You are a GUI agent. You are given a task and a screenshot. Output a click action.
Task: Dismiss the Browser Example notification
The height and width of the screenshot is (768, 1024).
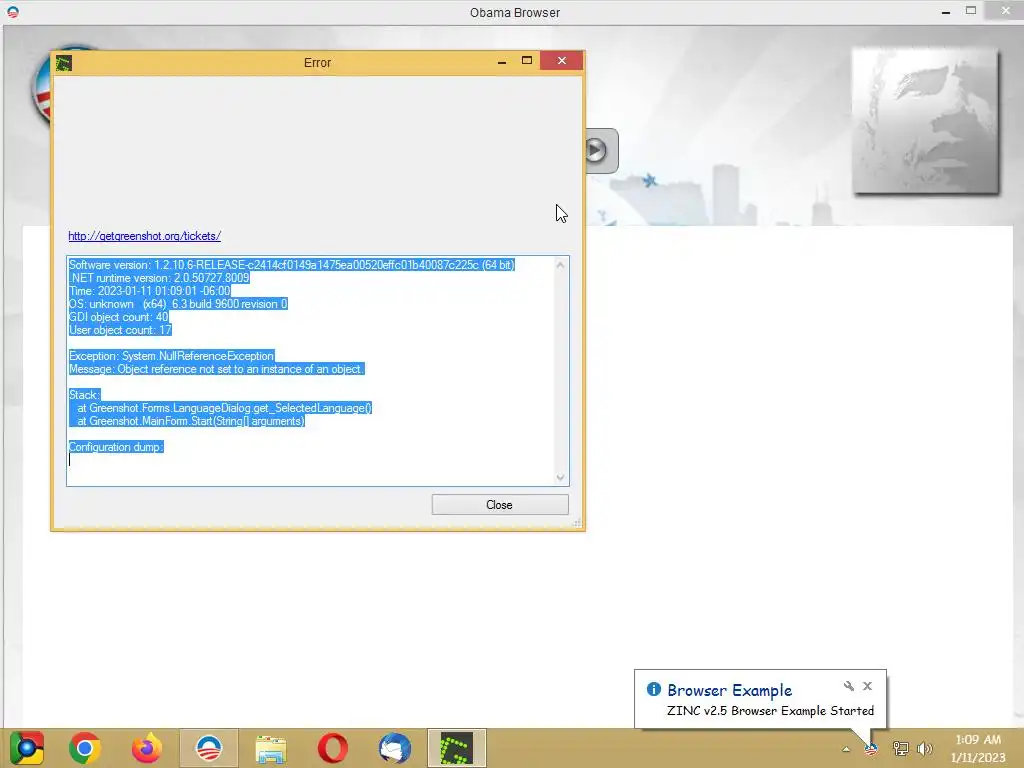867,686
